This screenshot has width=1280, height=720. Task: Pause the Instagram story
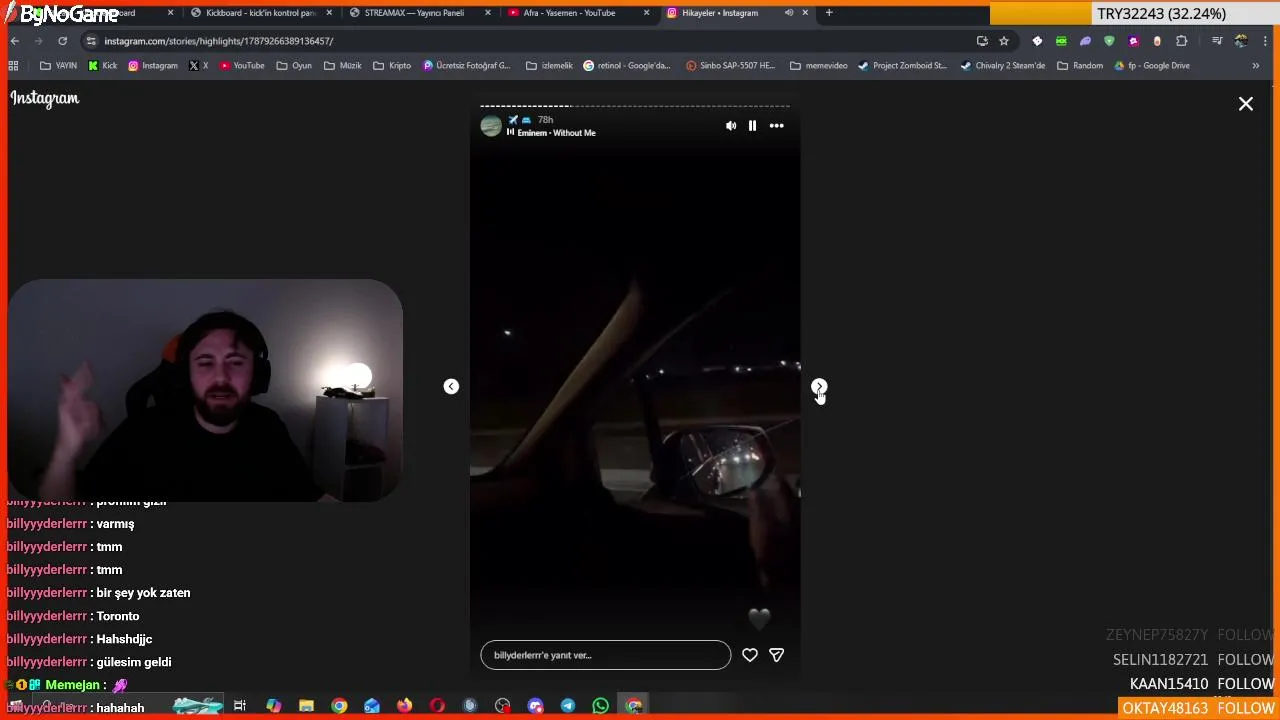click(x=752, y=126)
